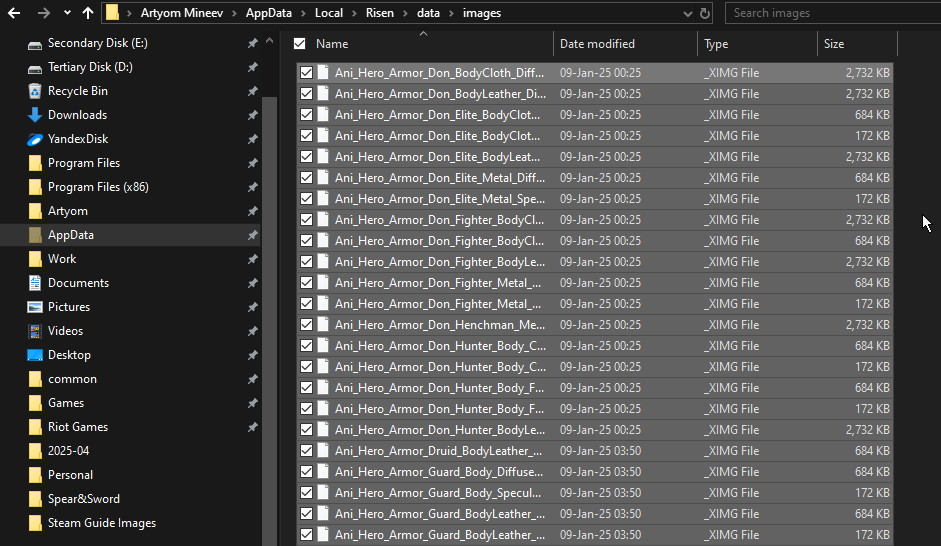Select AppData in address path
Screen dimensions: 941x546
(268, 13)
